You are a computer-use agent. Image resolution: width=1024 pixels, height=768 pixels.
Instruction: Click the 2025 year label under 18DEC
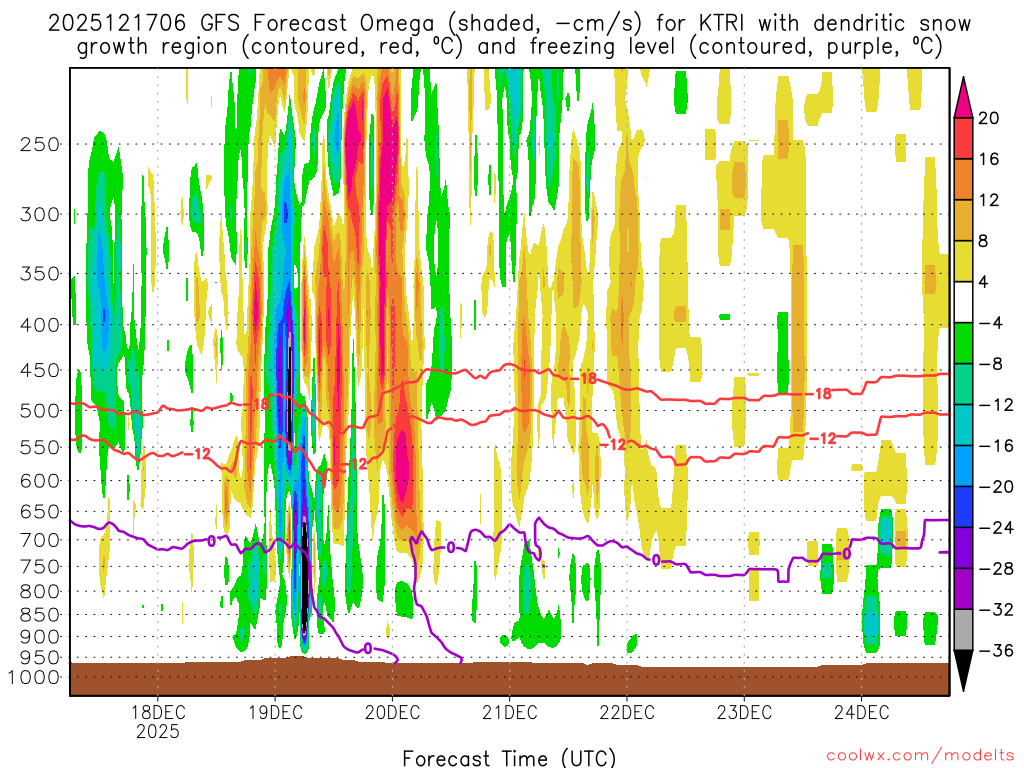[157, 732]
